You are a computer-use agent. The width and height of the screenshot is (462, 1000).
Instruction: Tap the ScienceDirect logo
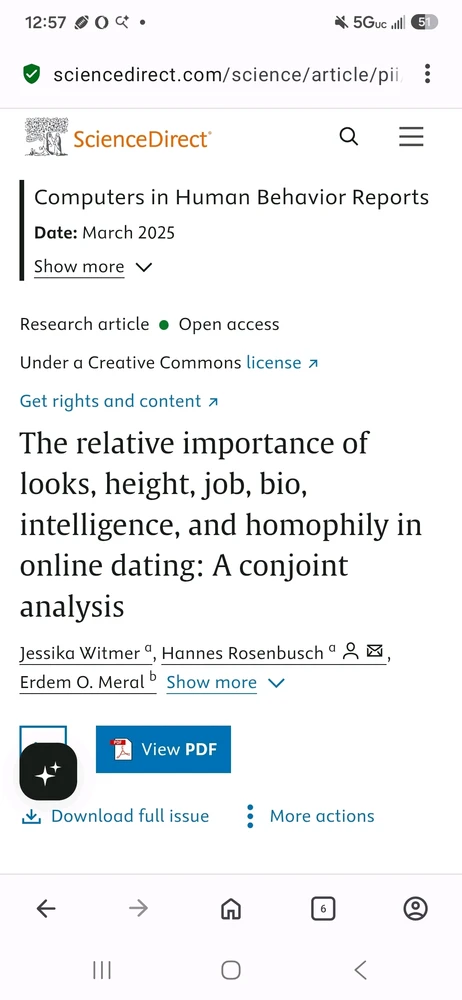(118, 136)
